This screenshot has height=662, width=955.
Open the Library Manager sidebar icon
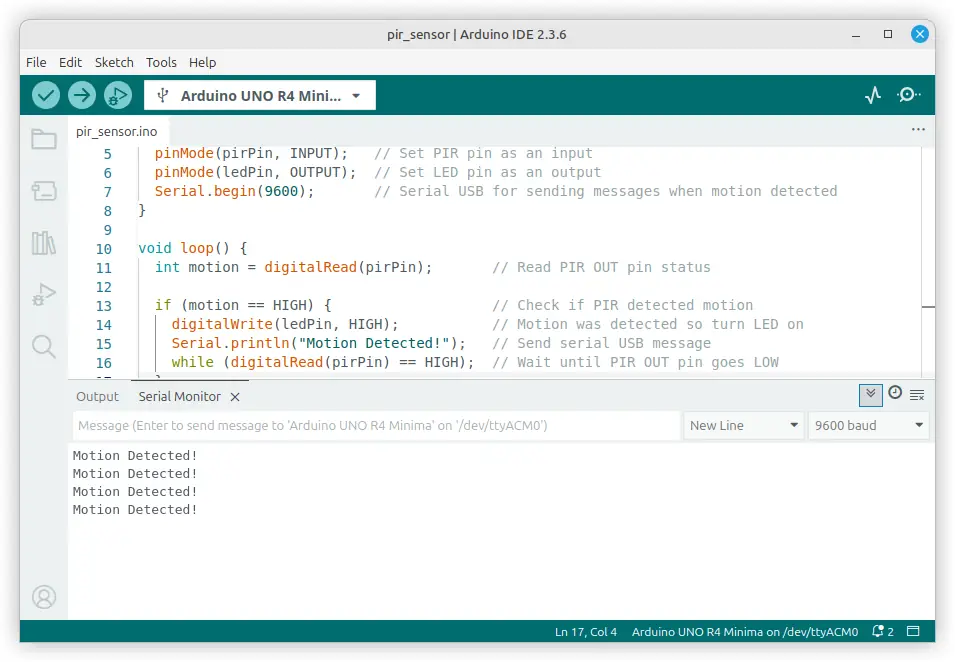(x=43, y=242)
